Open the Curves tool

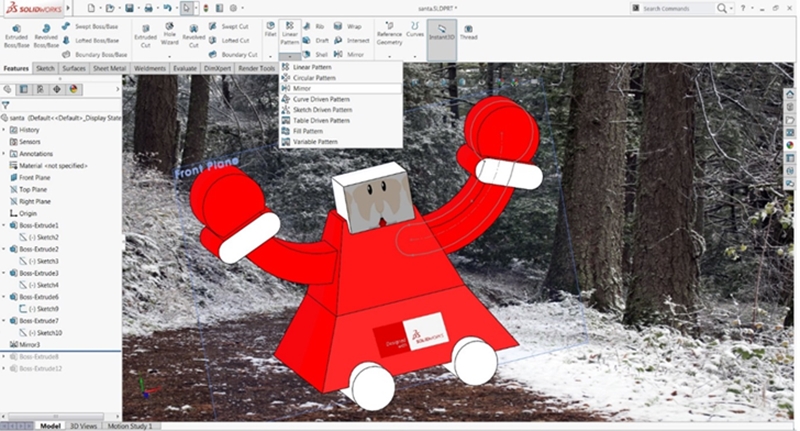(415, 29)
